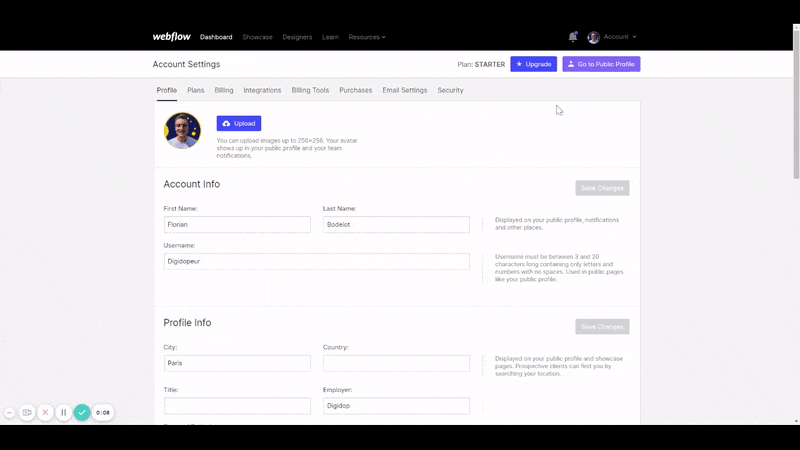This screenshot has width=800, height=450.
Task: Finish recording with the green checkmark
Action: (x=82, y=412)
